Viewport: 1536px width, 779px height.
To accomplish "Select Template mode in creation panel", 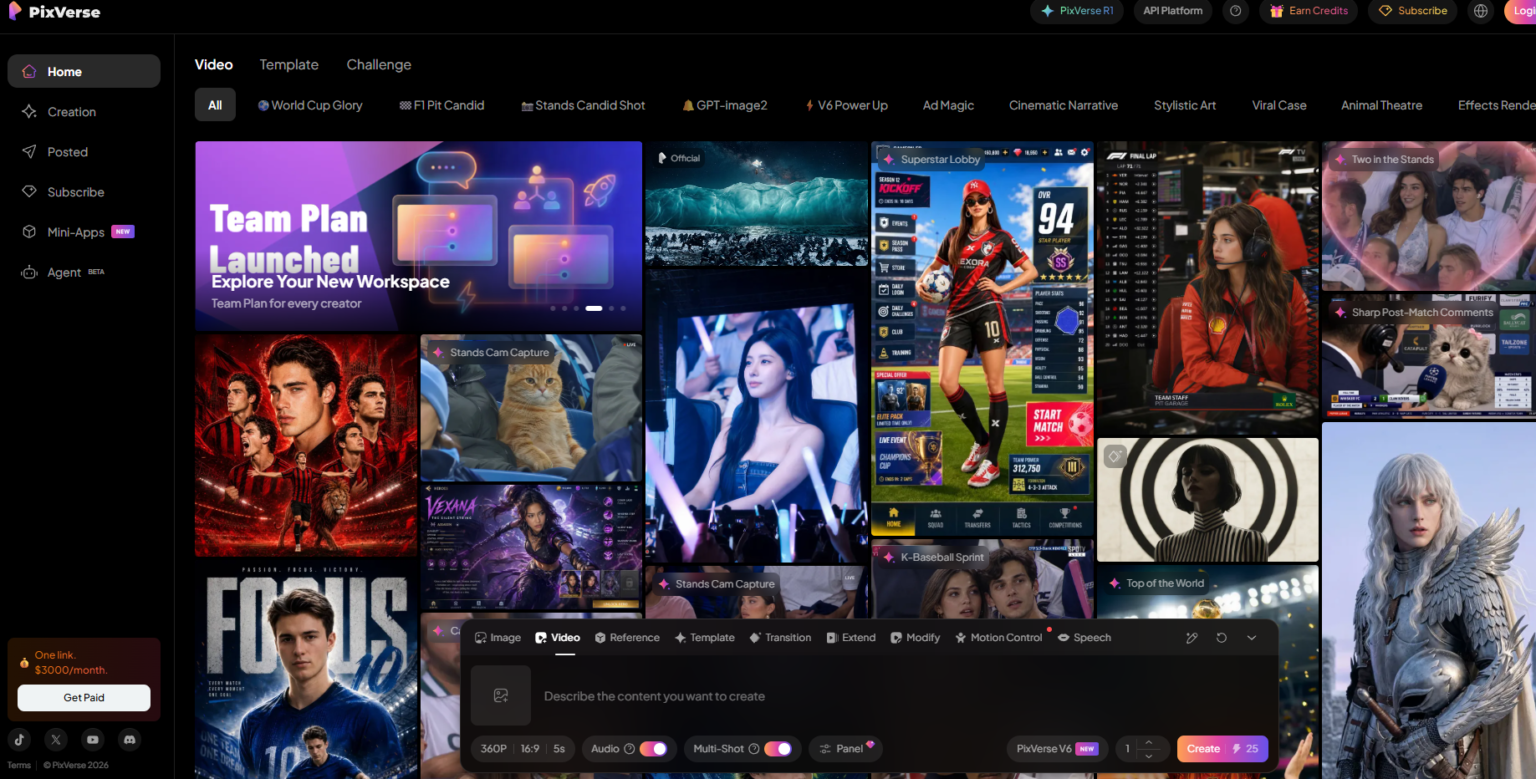I will [705, 637].
